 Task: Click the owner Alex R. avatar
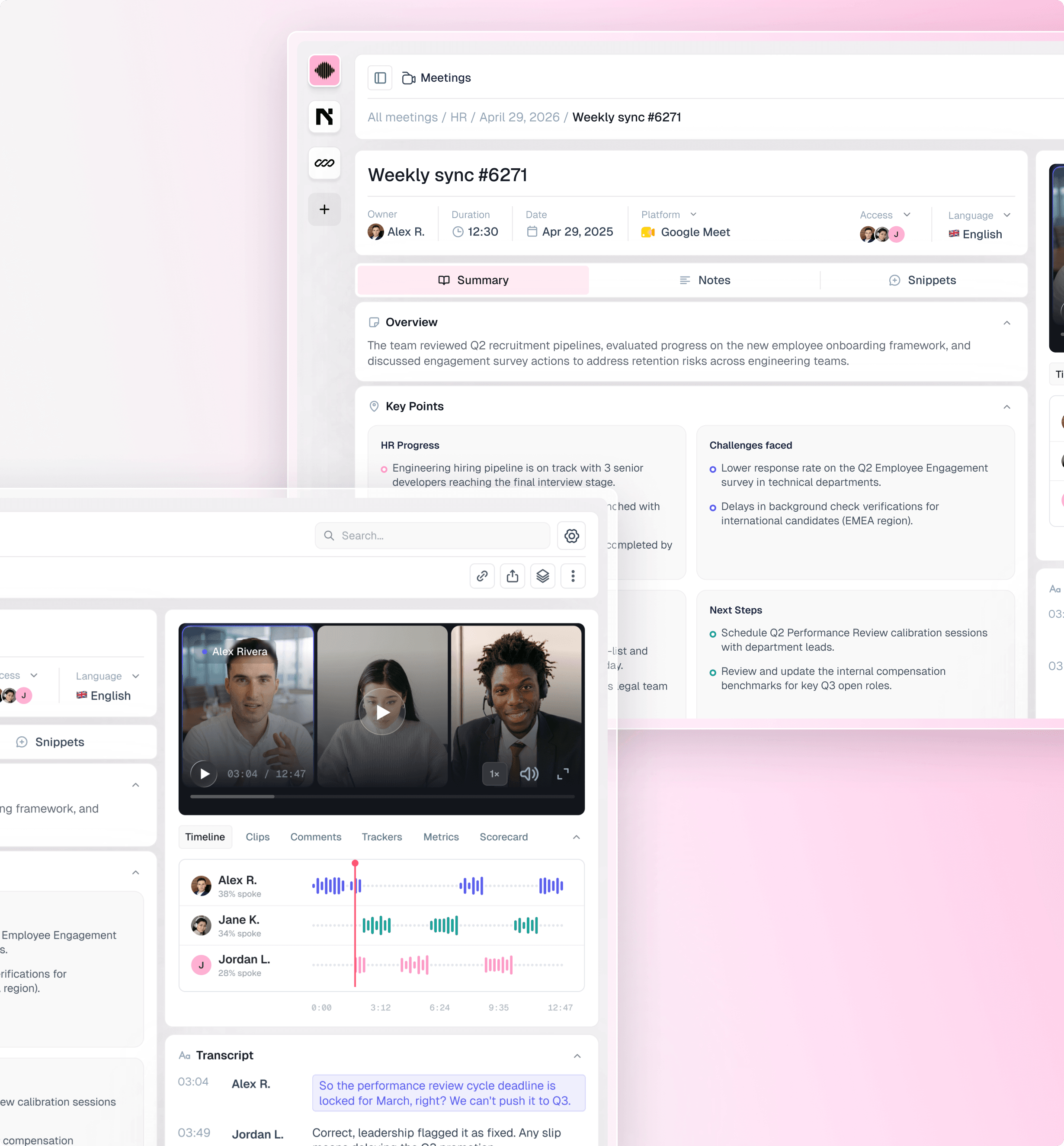pos(375,232)
